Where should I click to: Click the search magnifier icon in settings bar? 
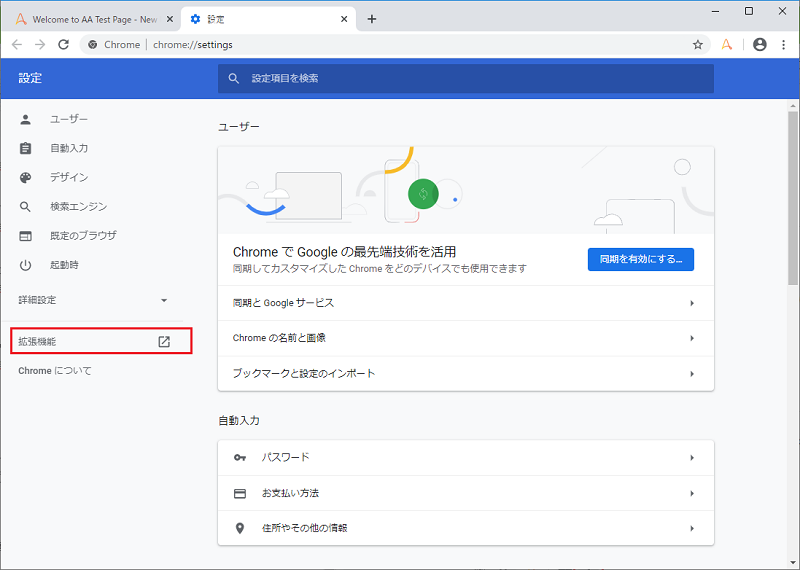(234, 79)
